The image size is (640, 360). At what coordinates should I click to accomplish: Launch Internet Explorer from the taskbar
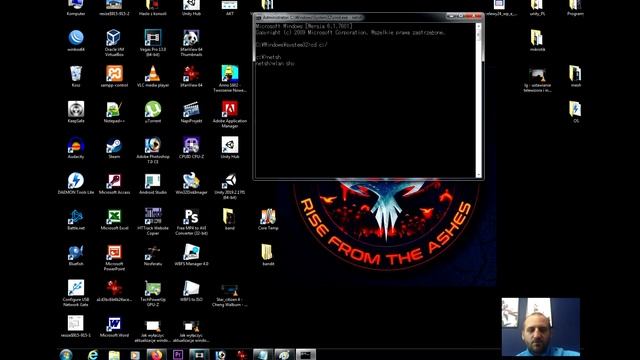tap(93, 355)
